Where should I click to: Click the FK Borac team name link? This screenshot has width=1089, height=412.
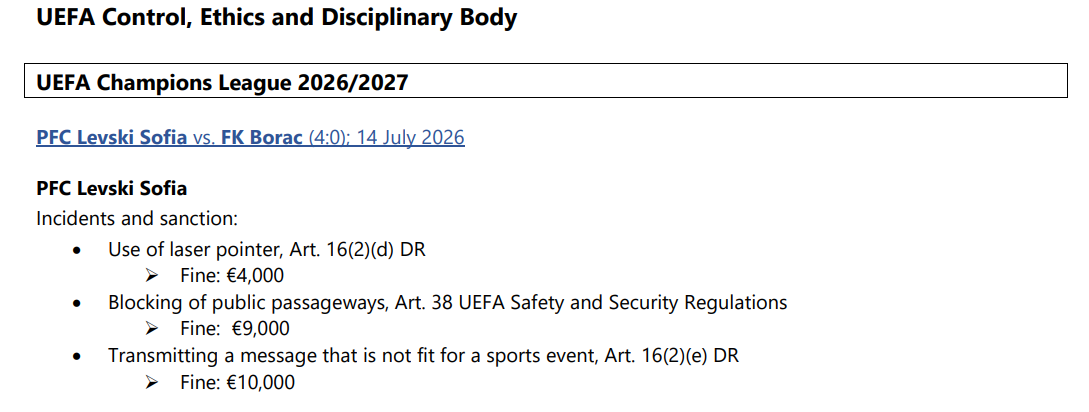pyautogui.click(x=262, y=138)
